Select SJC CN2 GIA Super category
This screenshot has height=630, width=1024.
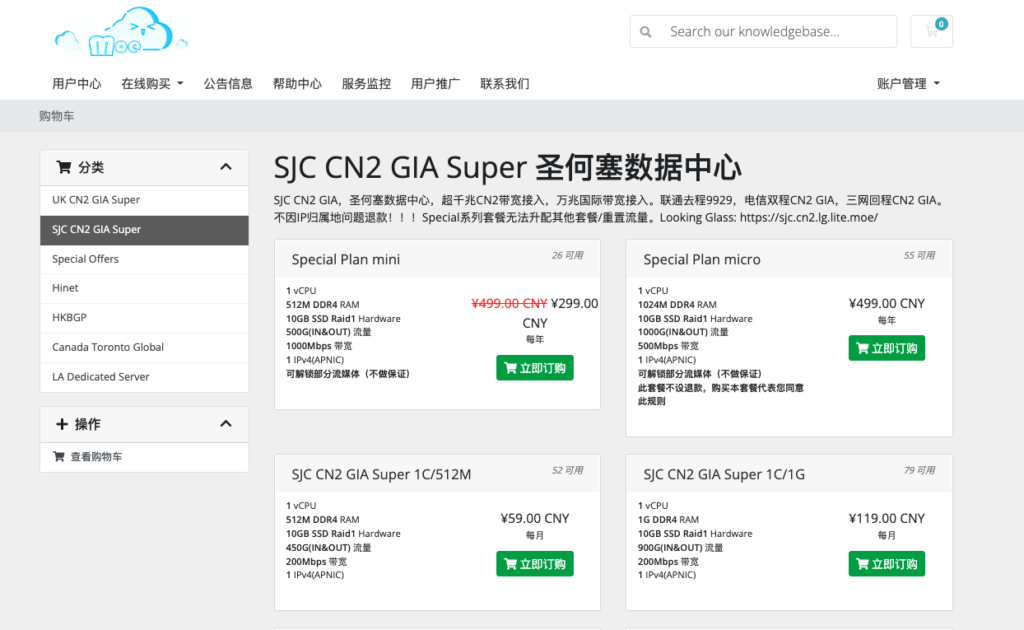coord(144,230)
